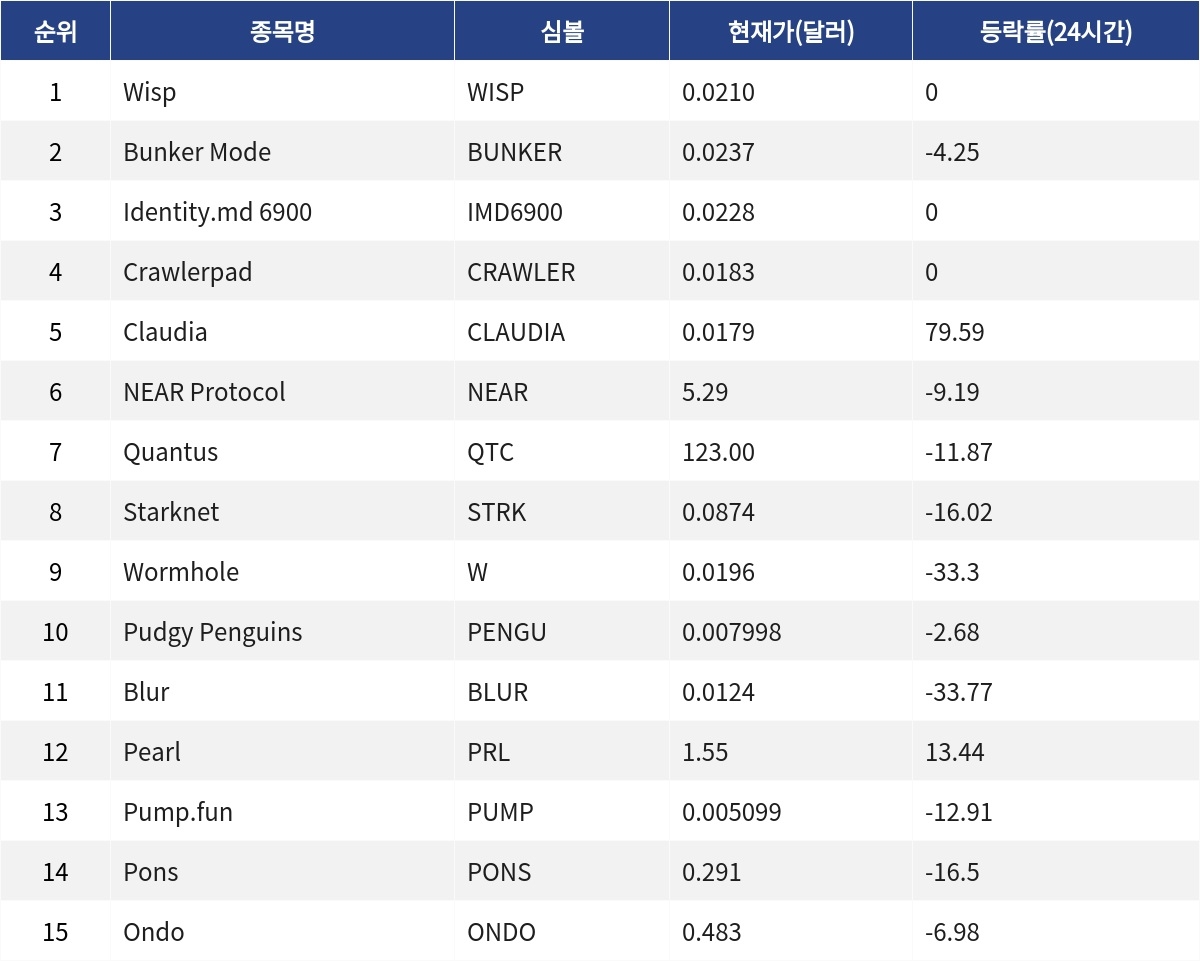Image resolution: width=1200 pixels, height=961 pixels.
Task: Select the coin name Wormhole
Action: (181, 572)
